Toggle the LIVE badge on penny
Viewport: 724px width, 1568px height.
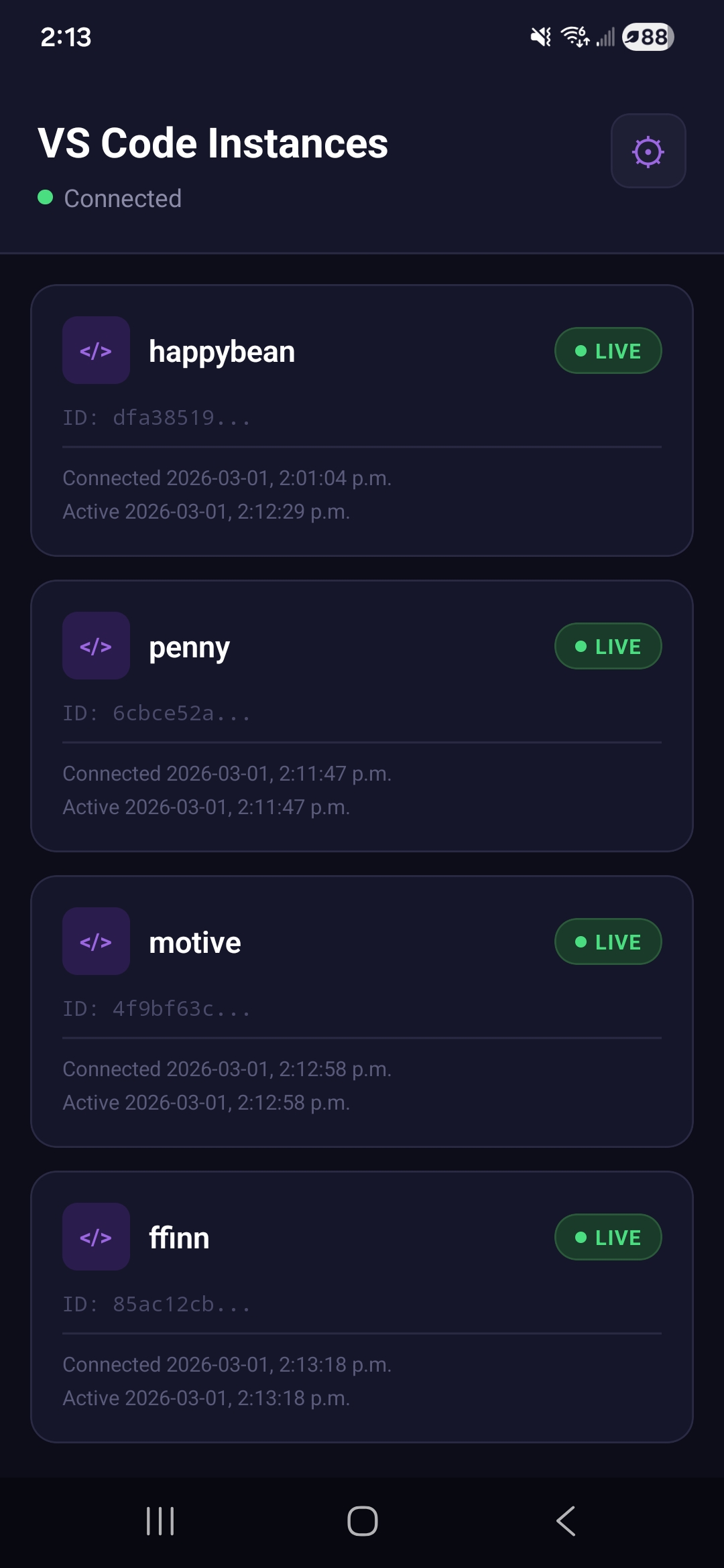coord(607,645)
